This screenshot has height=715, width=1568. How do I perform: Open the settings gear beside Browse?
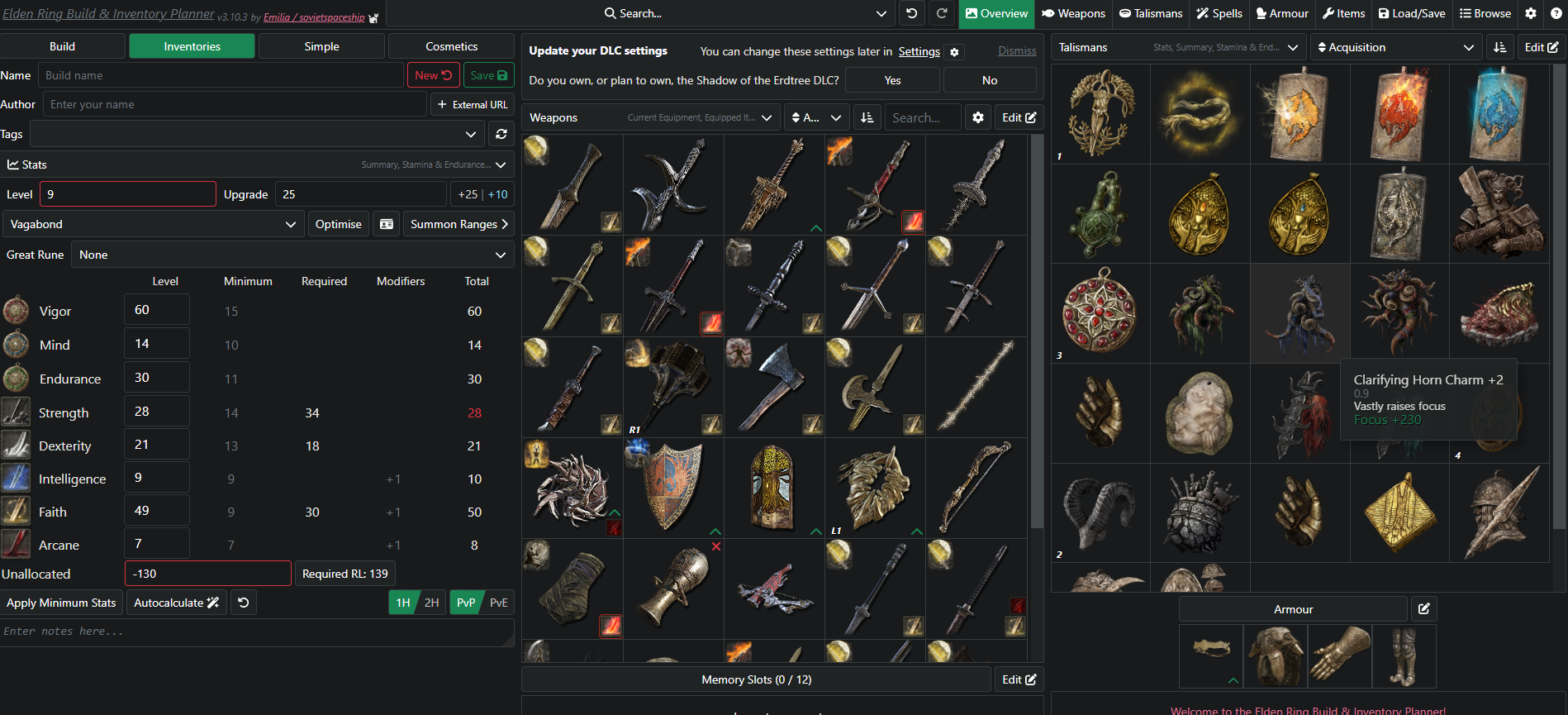click(x=1531, y=13)
